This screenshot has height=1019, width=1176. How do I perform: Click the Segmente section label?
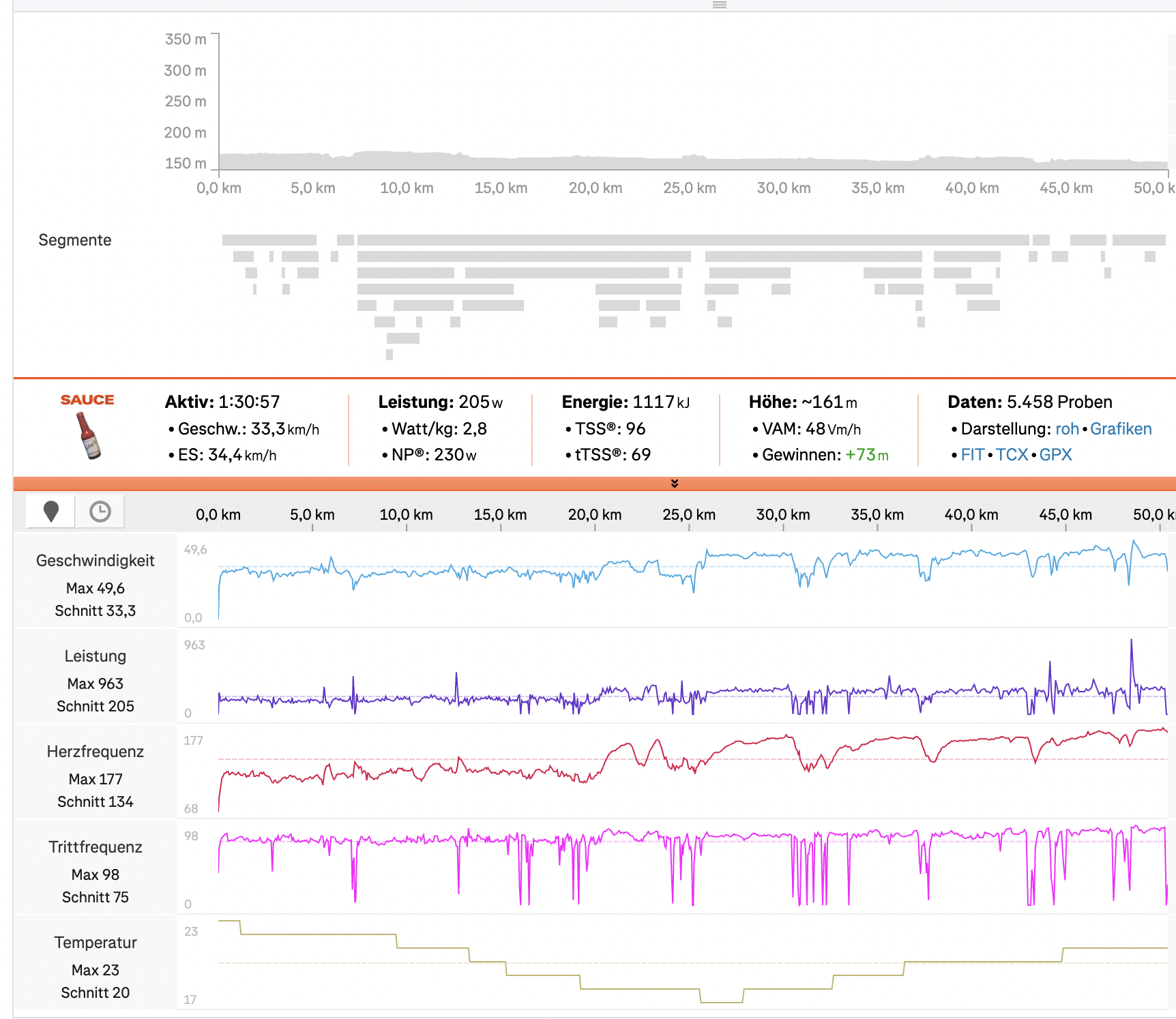pos(75,240)
